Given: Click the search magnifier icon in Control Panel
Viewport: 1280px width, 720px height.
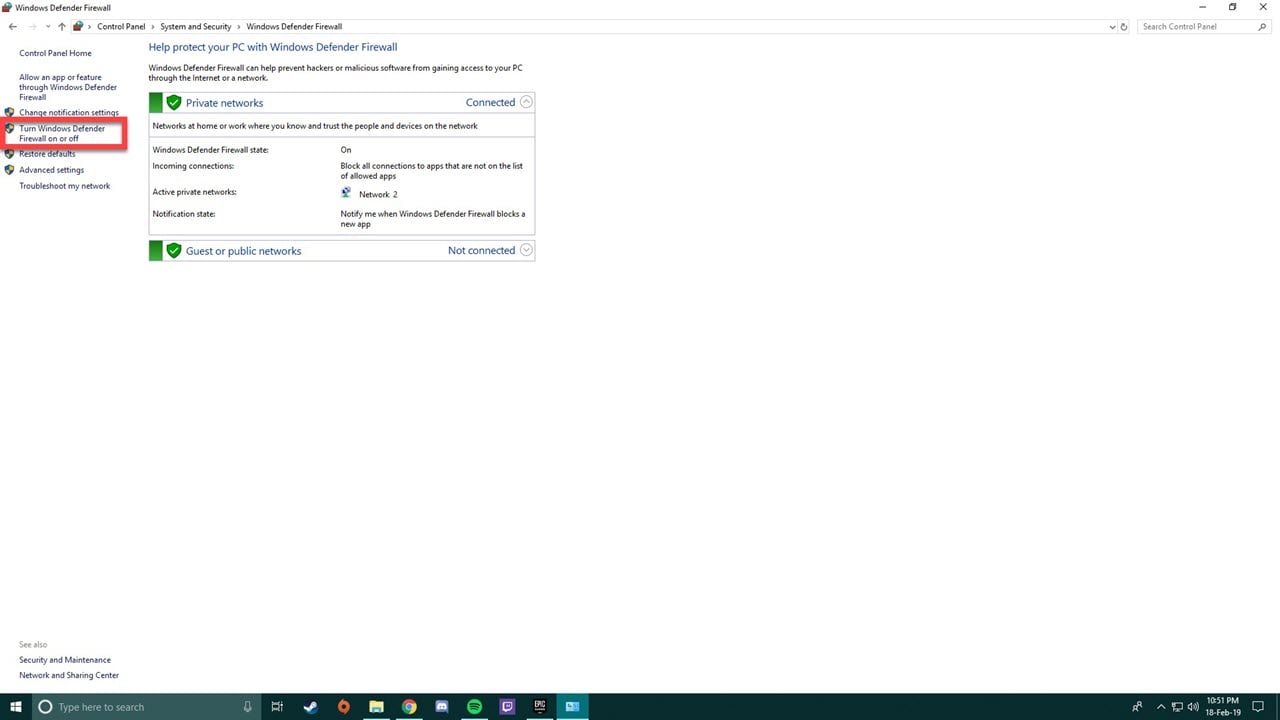Looking at the screenshot, I should coord(1262,27).
